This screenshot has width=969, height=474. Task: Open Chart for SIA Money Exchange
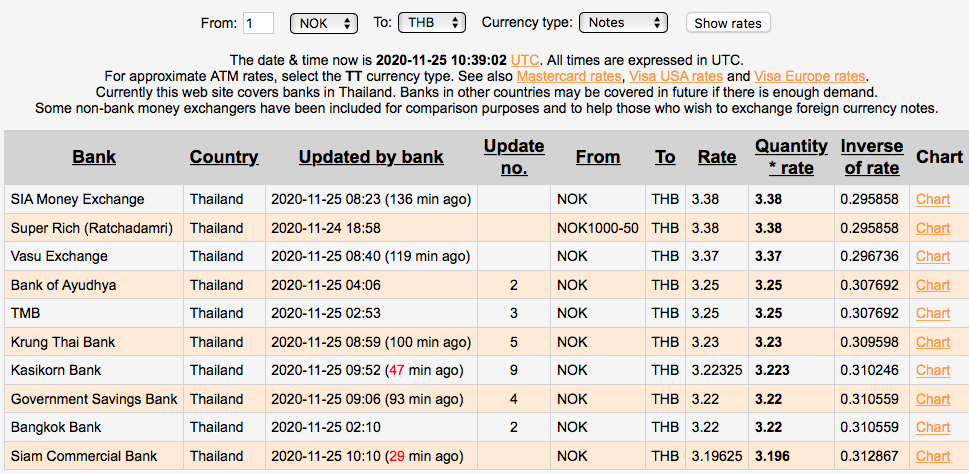pos(933,199)
